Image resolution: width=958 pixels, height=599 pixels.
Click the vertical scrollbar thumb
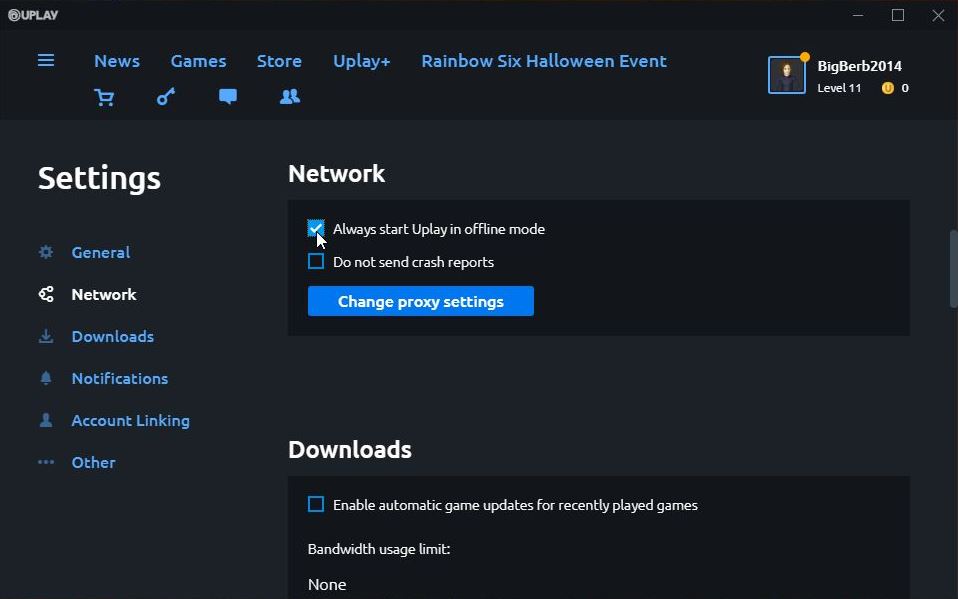click(953, 269)
